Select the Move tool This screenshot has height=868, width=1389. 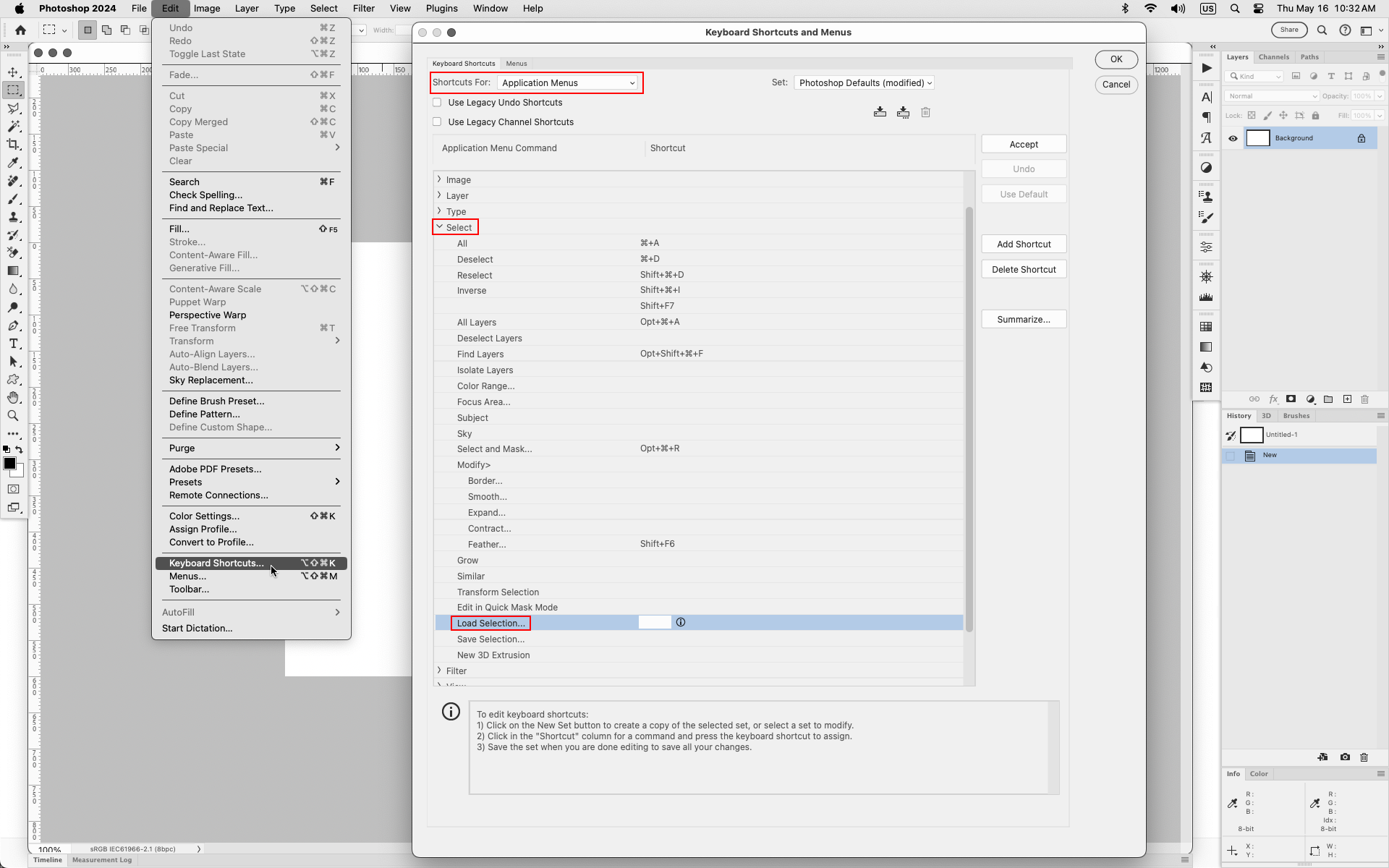[x=13, y=72]
